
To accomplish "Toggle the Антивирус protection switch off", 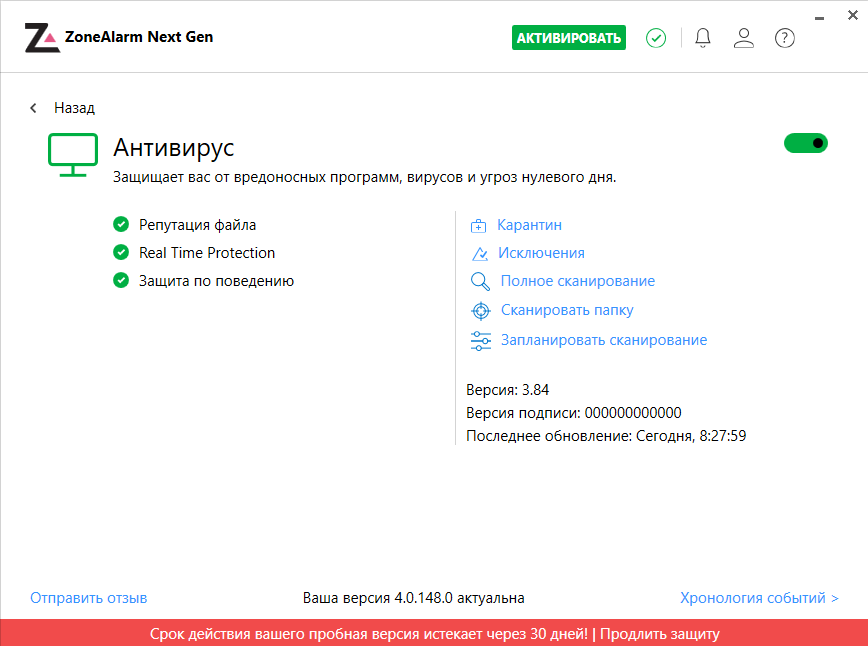I will tap(805, 143).
